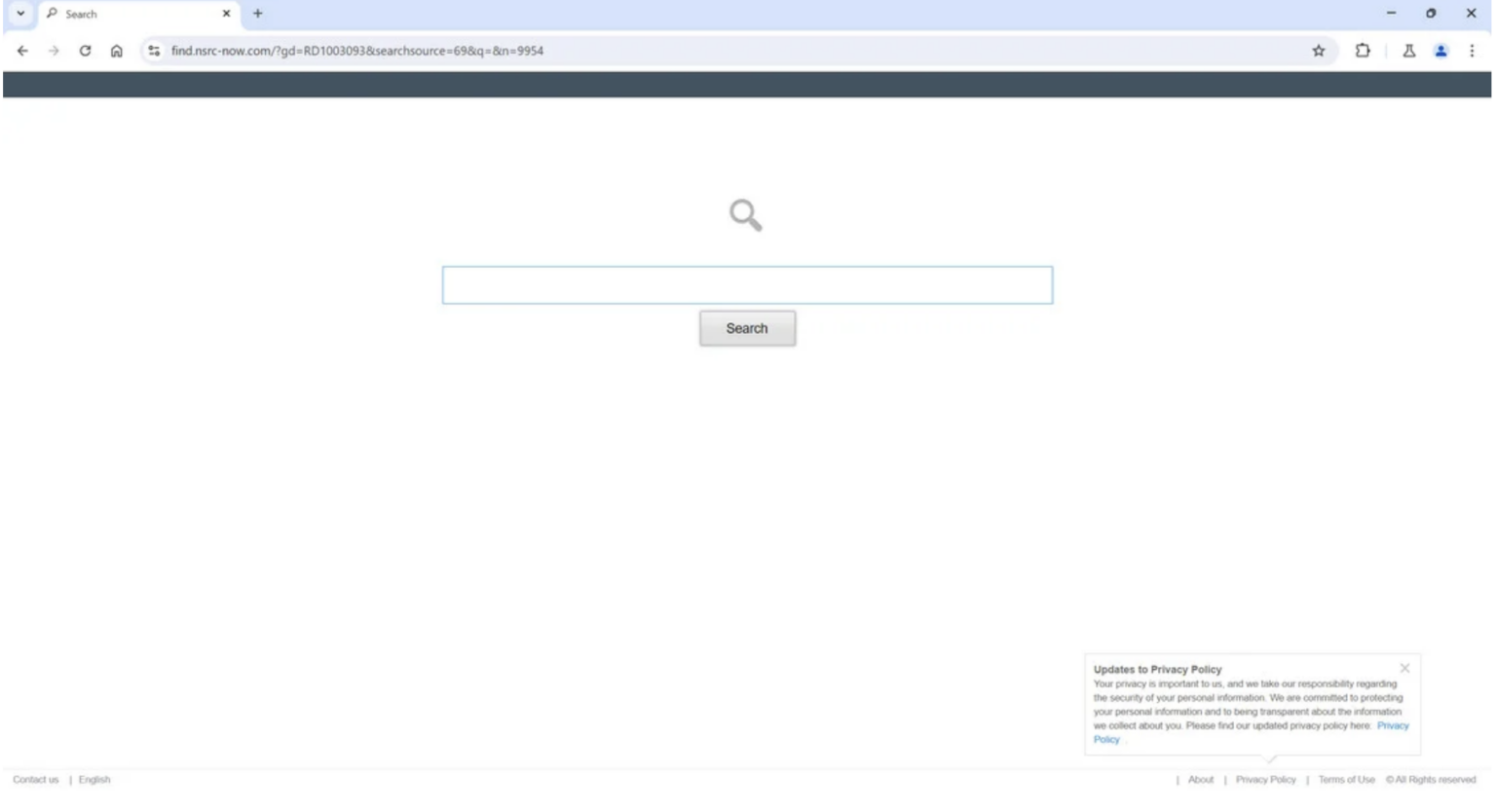This screenshot has width=1496, height=812.
Task: Open the three-dot browser menu
Action: click(x=1472, y=50)
